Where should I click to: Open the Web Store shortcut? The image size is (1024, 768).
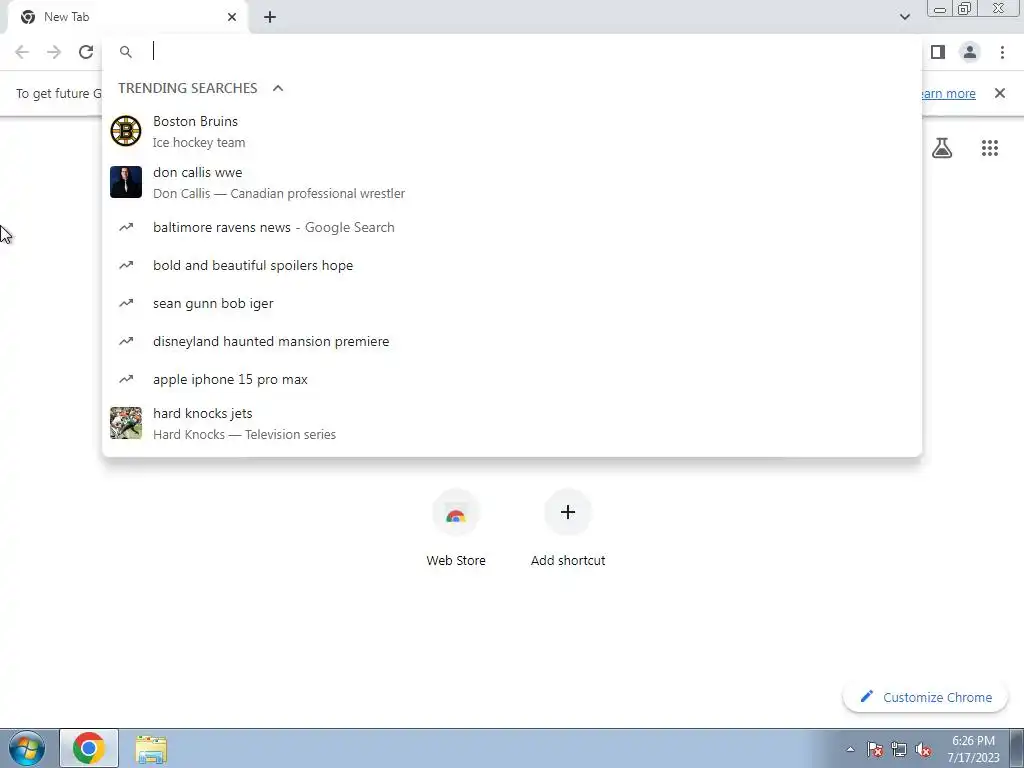pos(456,528)
